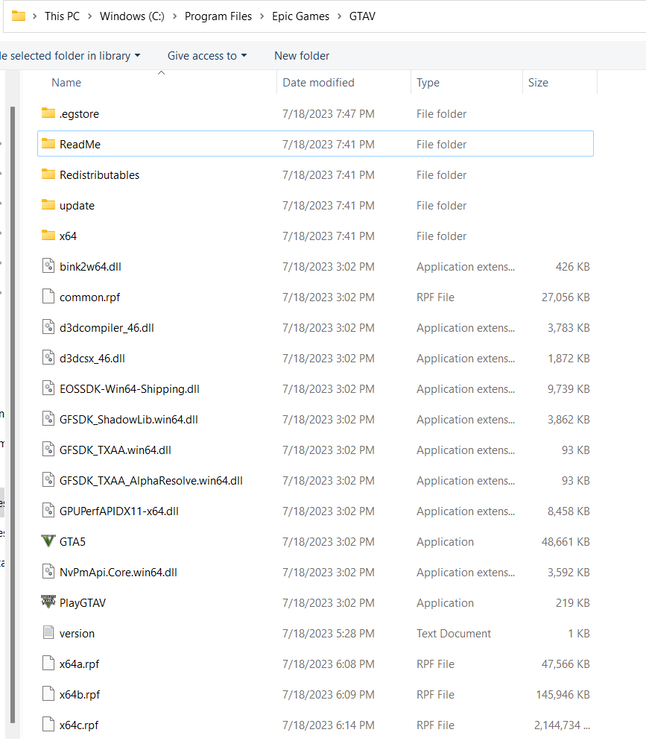This screenshot has height=750, width=646.
Task: Click the common.rpf file icon
Action: click(48, 297)
